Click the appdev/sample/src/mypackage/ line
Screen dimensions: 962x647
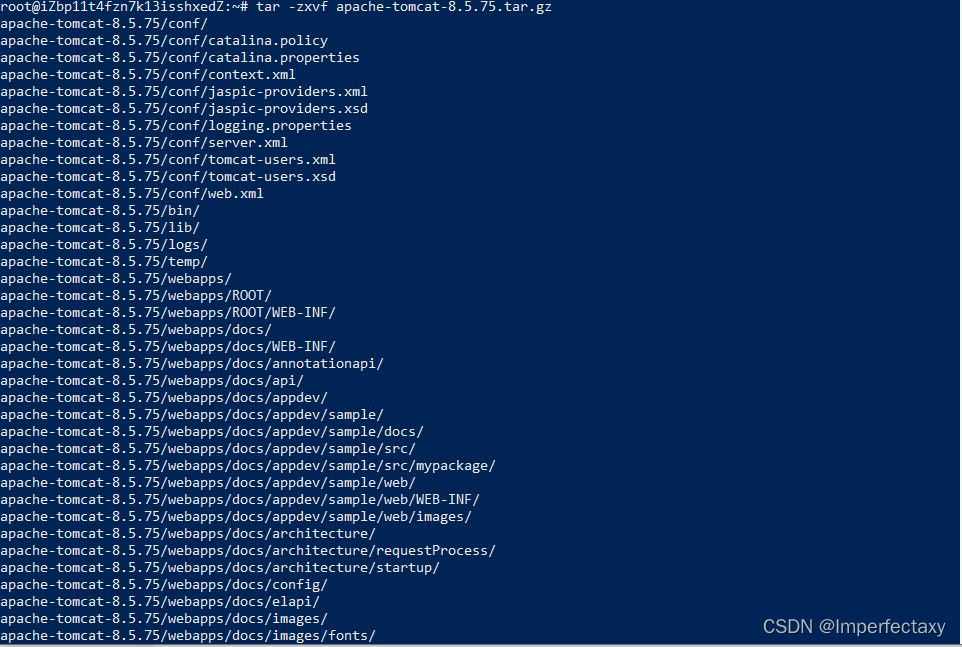click(248, 465)
